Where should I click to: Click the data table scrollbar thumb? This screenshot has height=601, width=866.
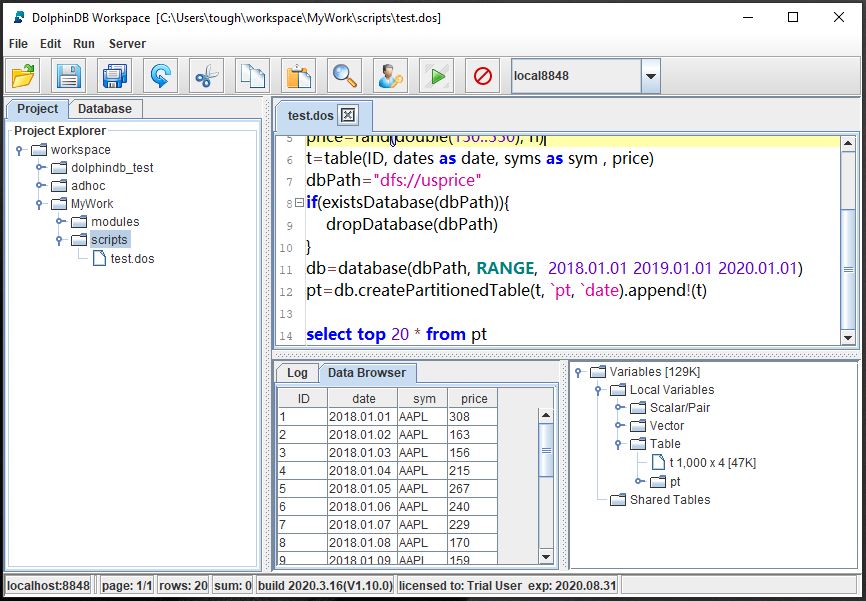(546, 450)
